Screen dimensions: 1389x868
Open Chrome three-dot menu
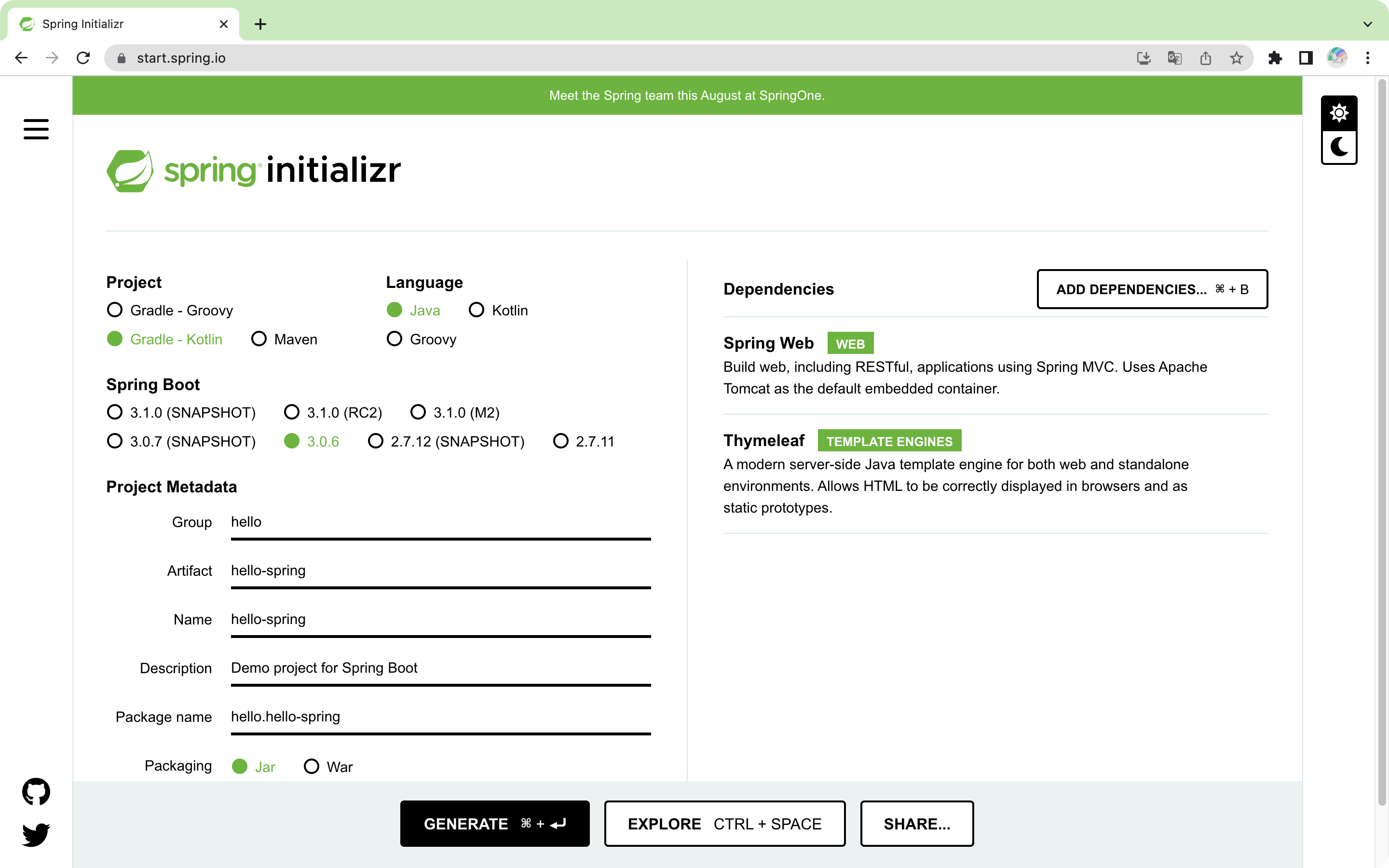[1368, 58]
